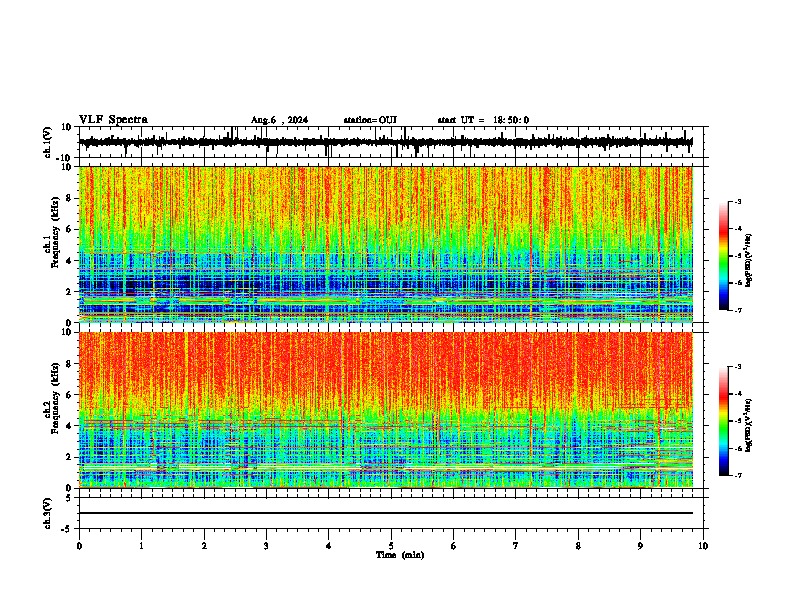Click the 'ch.1(V)' waveform axis label
792x612 pixels.
pyautogui.click(x=47, y=142)
